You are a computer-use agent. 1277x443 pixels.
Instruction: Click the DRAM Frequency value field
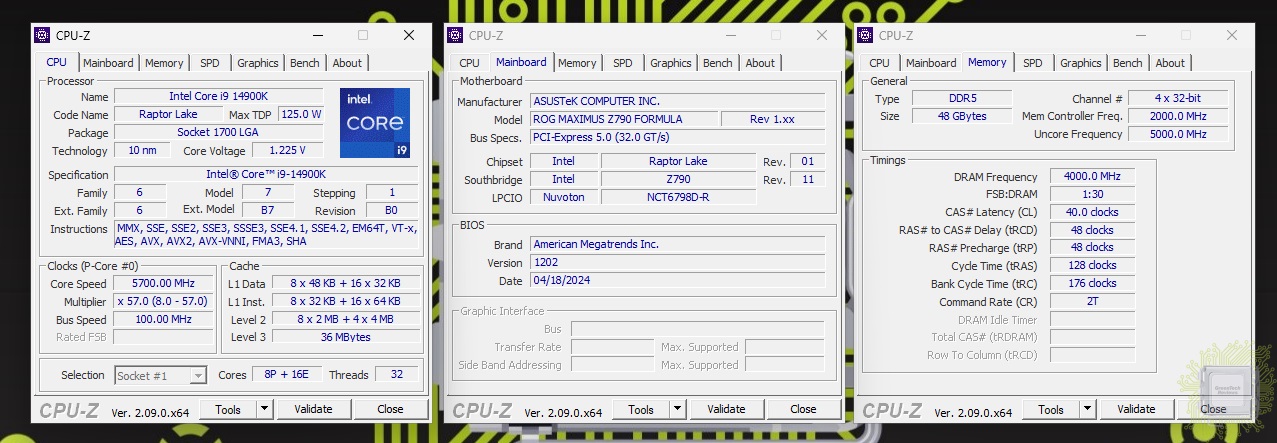[x=1092, y=176]
